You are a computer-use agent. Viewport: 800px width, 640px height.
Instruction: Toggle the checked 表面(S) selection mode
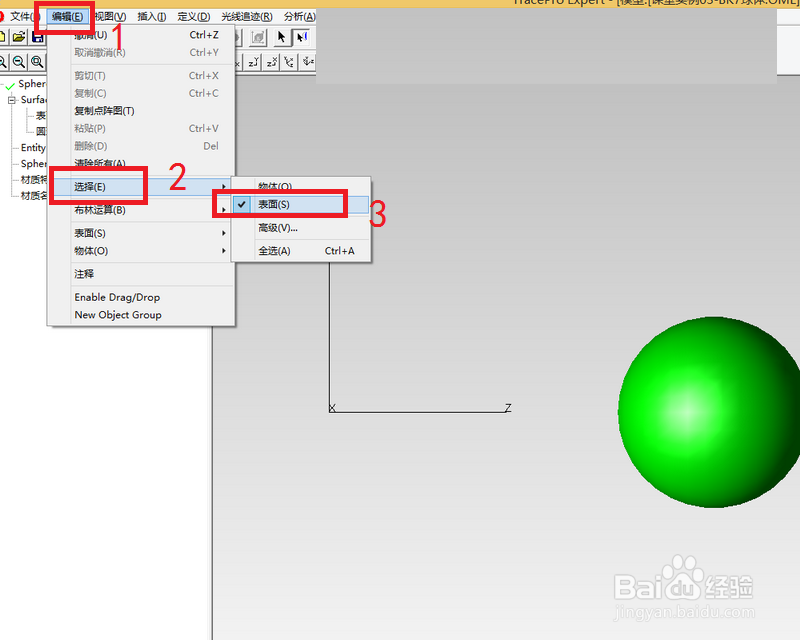[x=301, y=204]
